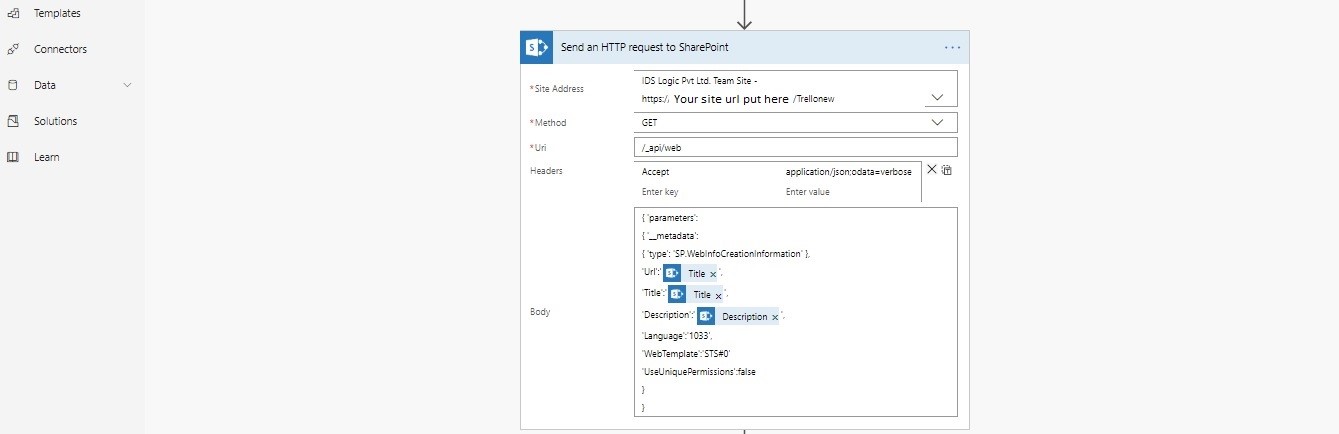Expand the Data menu chevron

point(127,85)
